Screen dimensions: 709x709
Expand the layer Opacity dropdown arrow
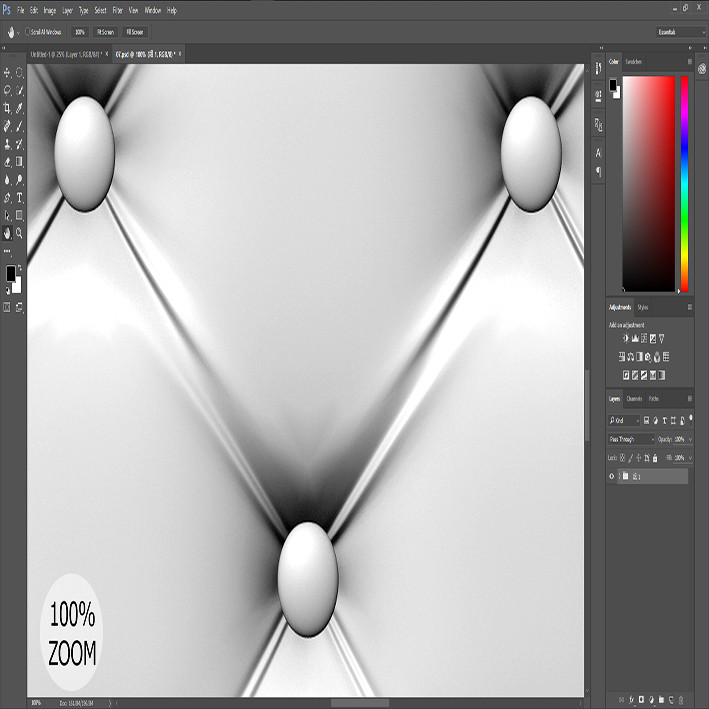(690, 440)
